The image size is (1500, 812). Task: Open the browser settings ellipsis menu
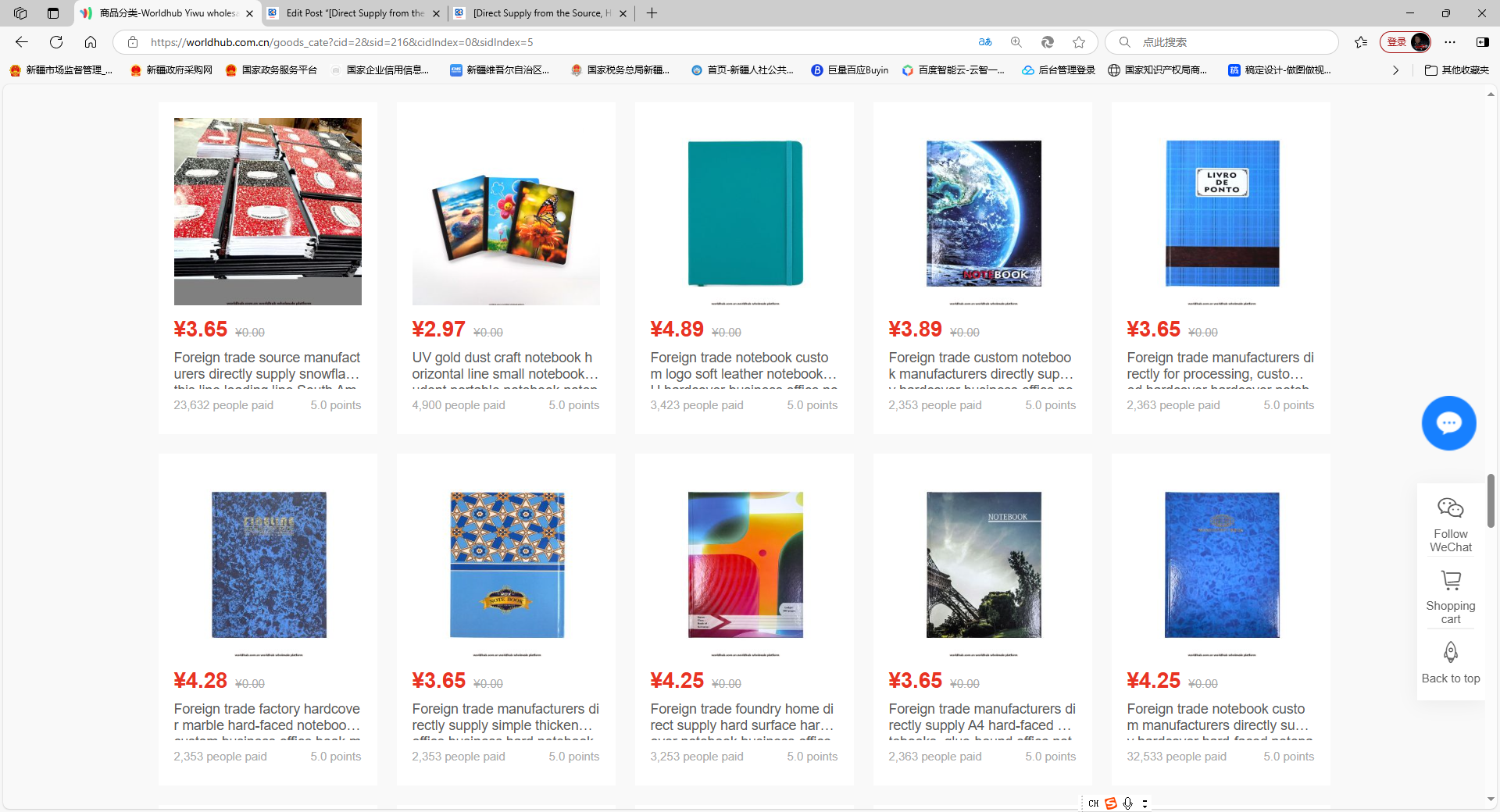tap(1450, 42)
